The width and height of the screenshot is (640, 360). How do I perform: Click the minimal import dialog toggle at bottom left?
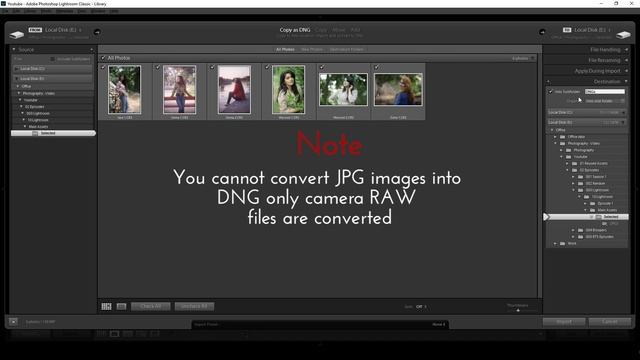coord(13,322)
